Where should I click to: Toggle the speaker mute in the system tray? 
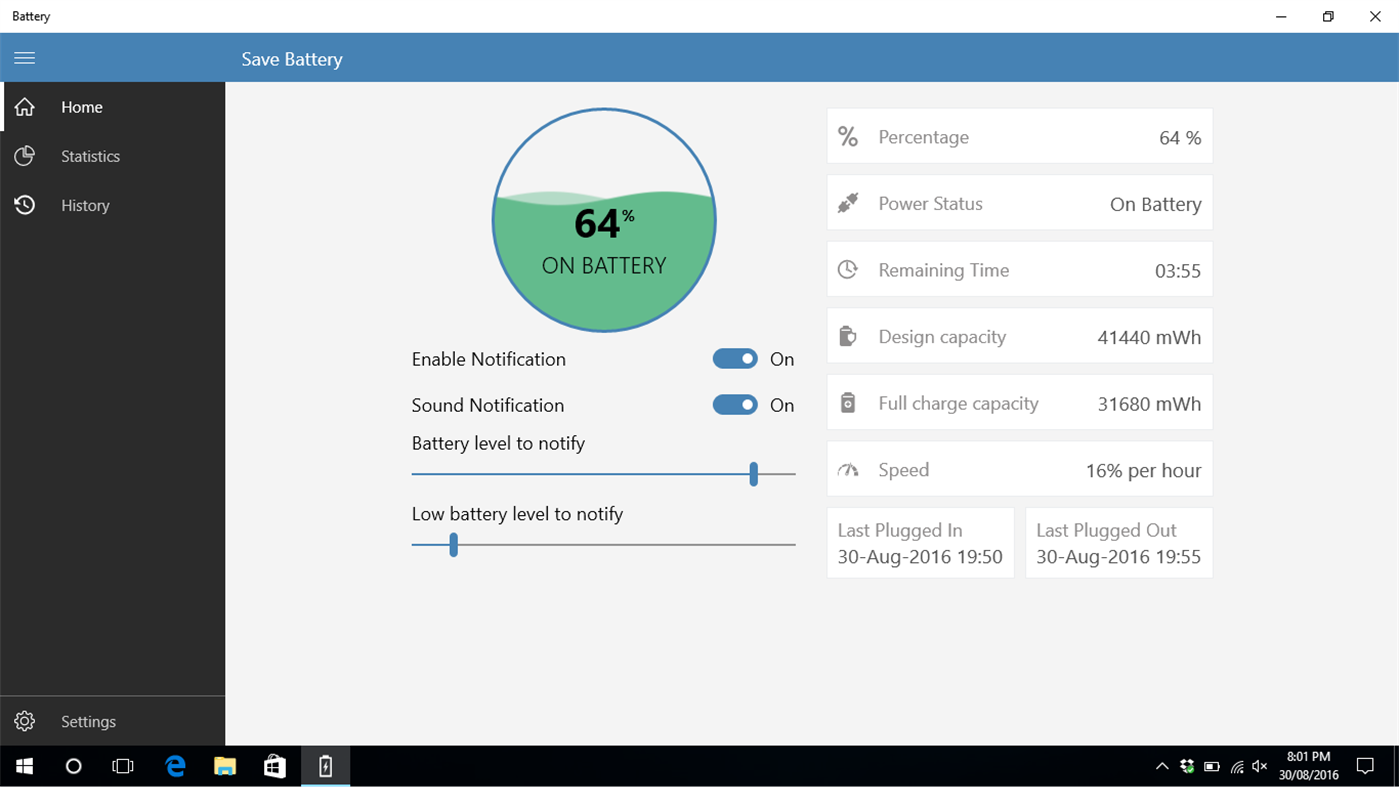(x=1258, y=766)
